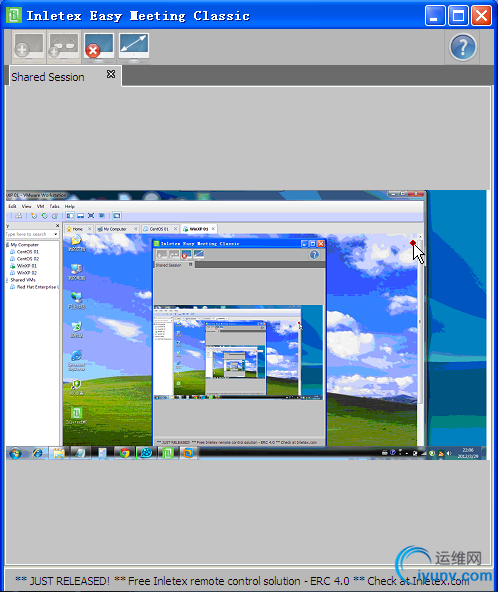Click the Recycle Bin desktop icon in guest

pos(77,329)
